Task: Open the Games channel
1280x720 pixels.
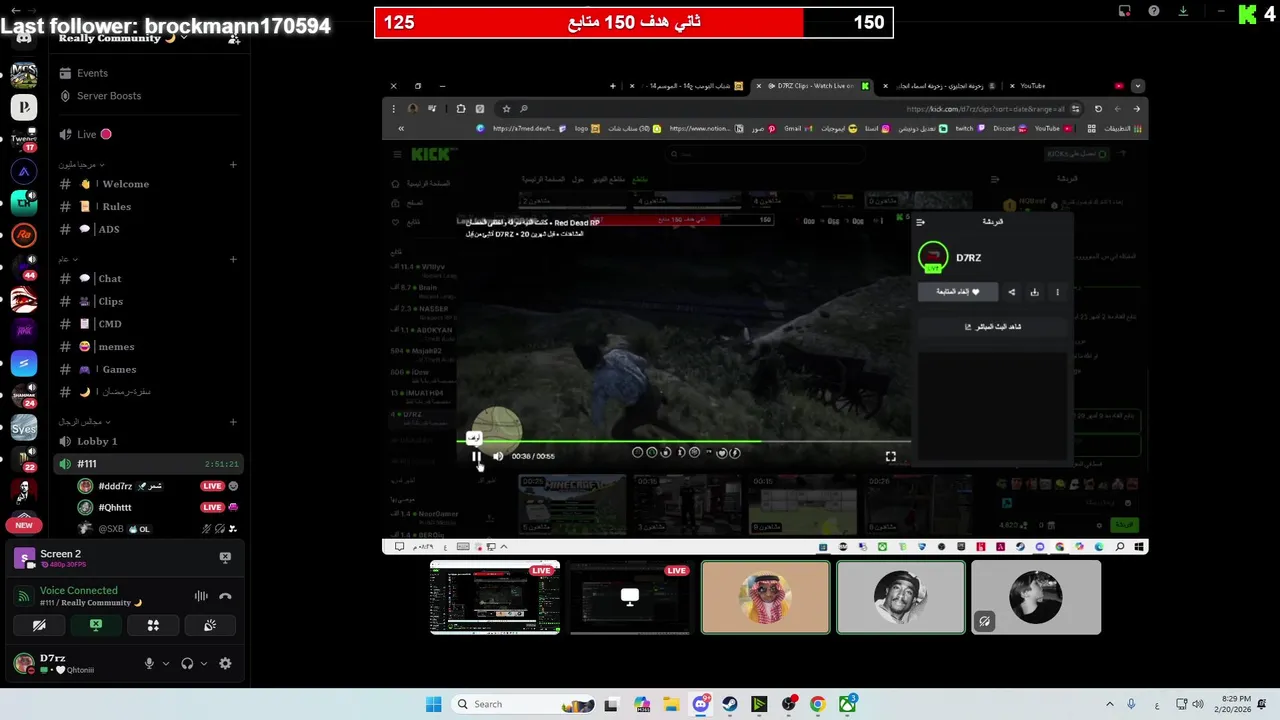Action: [148, 369]
